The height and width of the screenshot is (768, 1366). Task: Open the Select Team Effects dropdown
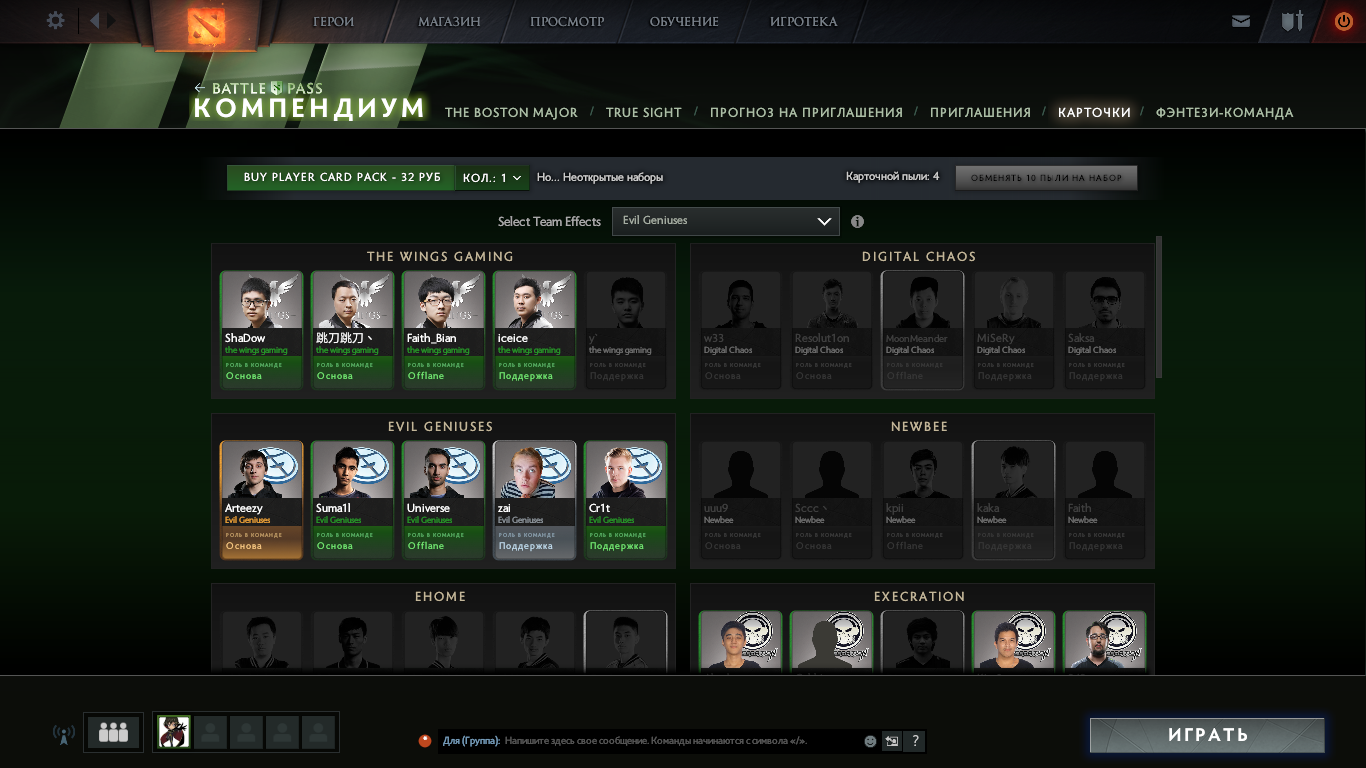pos(725,221)
